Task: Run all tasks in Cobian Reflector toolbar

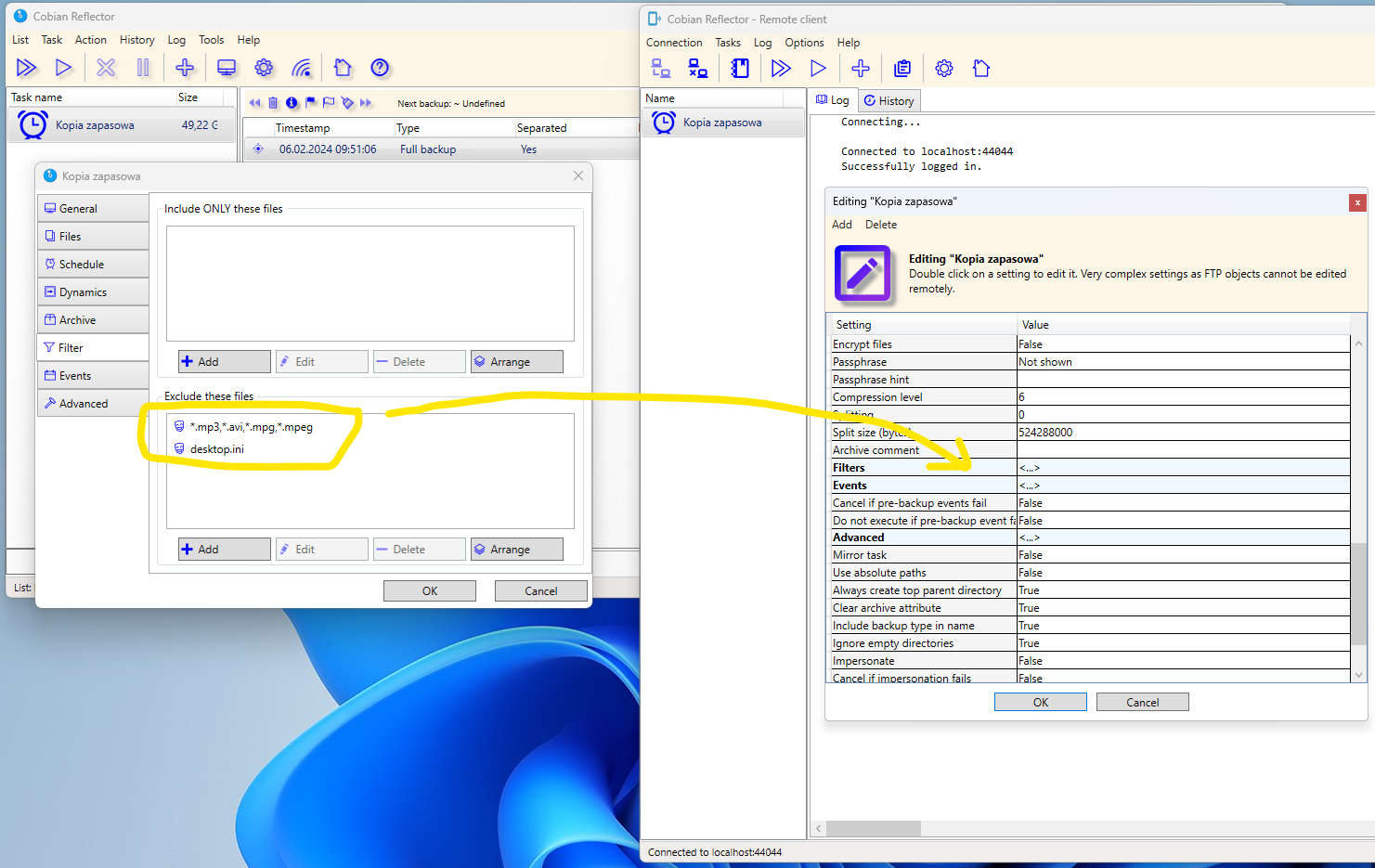Action: pyautogui.click(x=27, y=68)
